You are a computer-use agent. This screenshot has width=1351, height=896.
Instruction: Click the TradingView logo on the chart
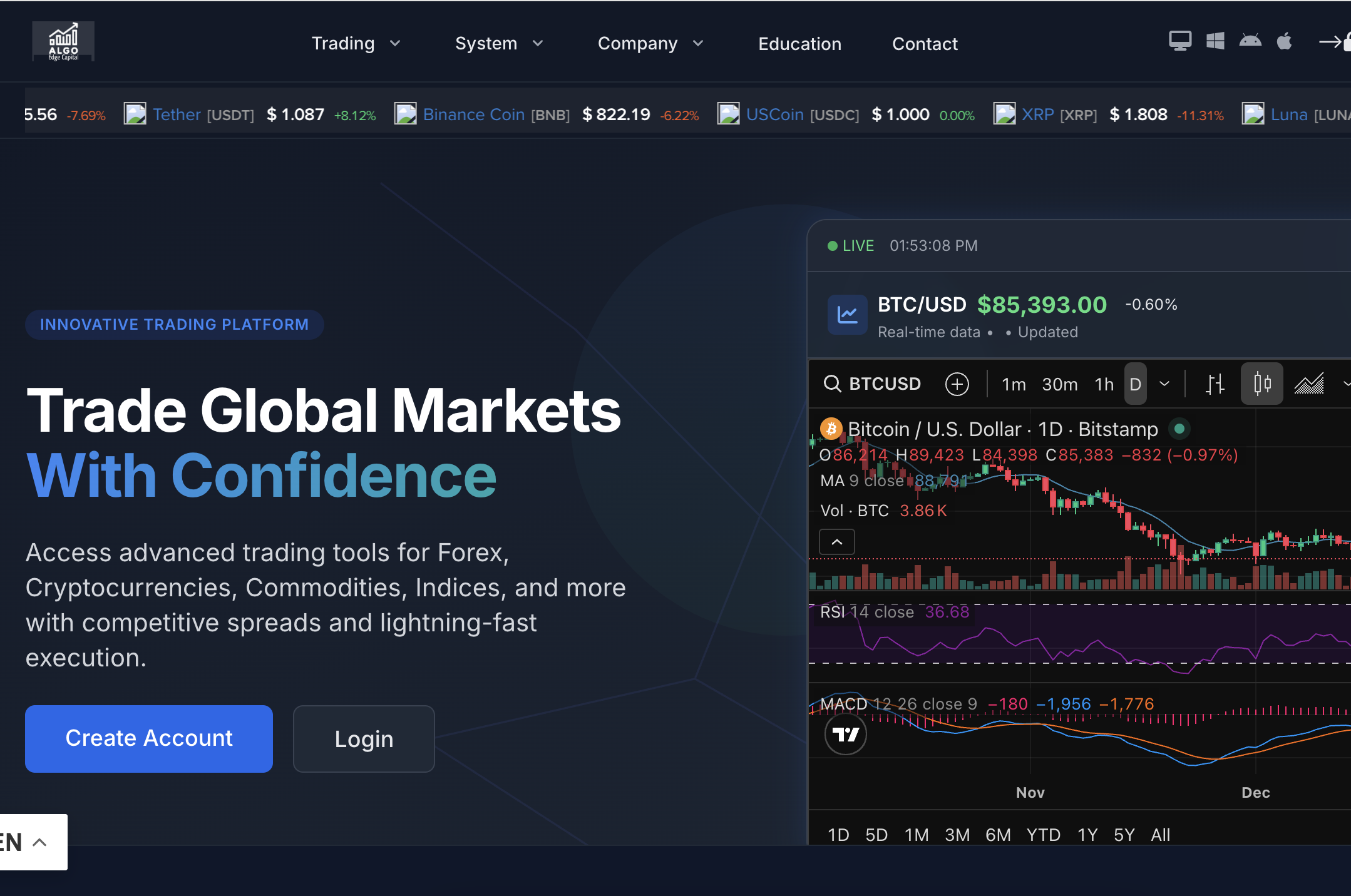[846, 735]
